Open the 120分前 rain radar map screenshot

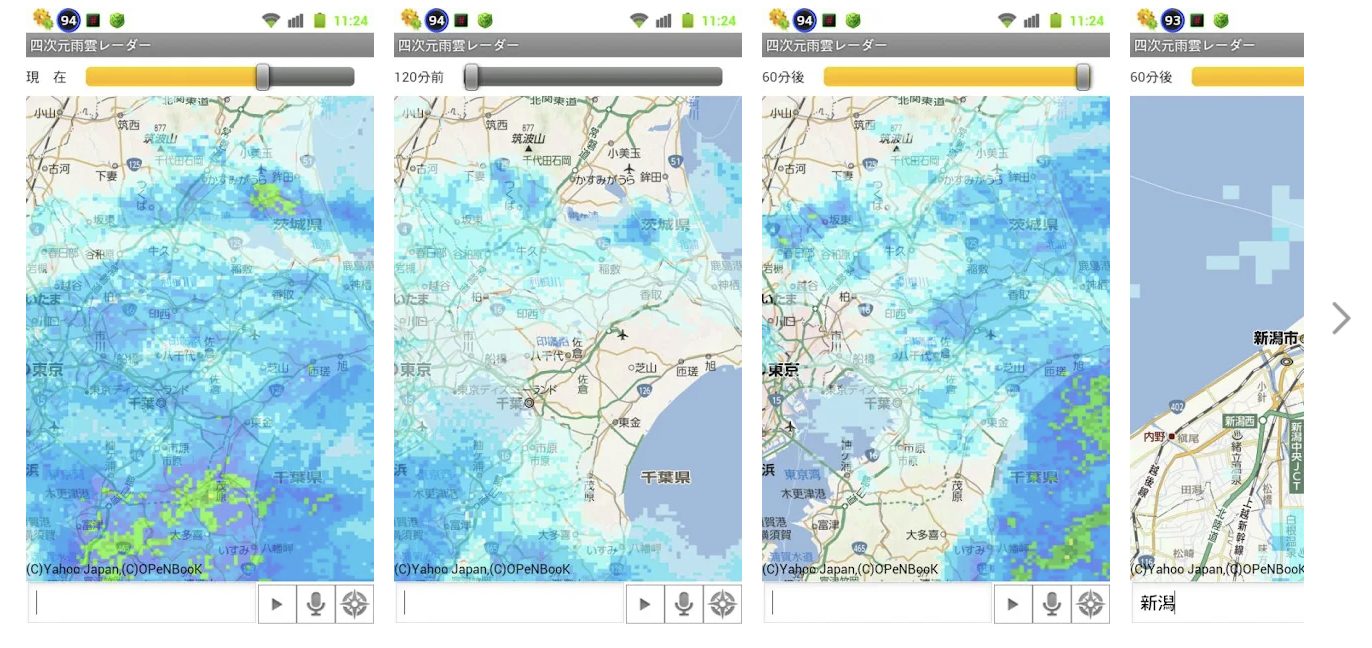tap(568, 338)
